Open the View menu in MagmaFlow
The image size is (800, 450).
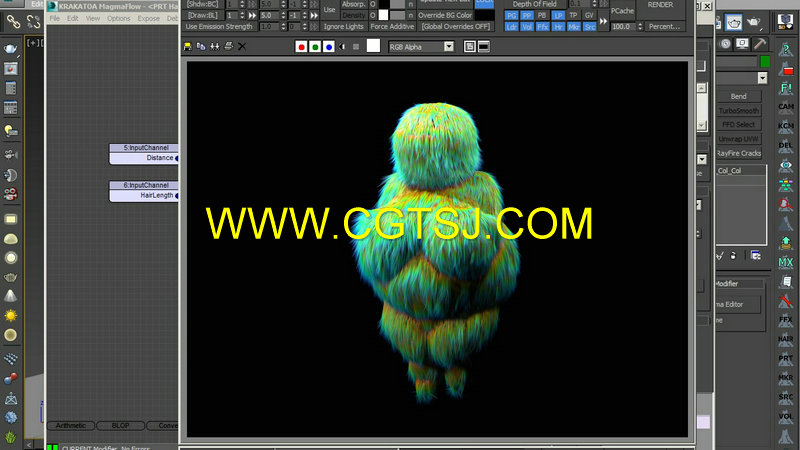pyautogui.click(x=93, y=18)
